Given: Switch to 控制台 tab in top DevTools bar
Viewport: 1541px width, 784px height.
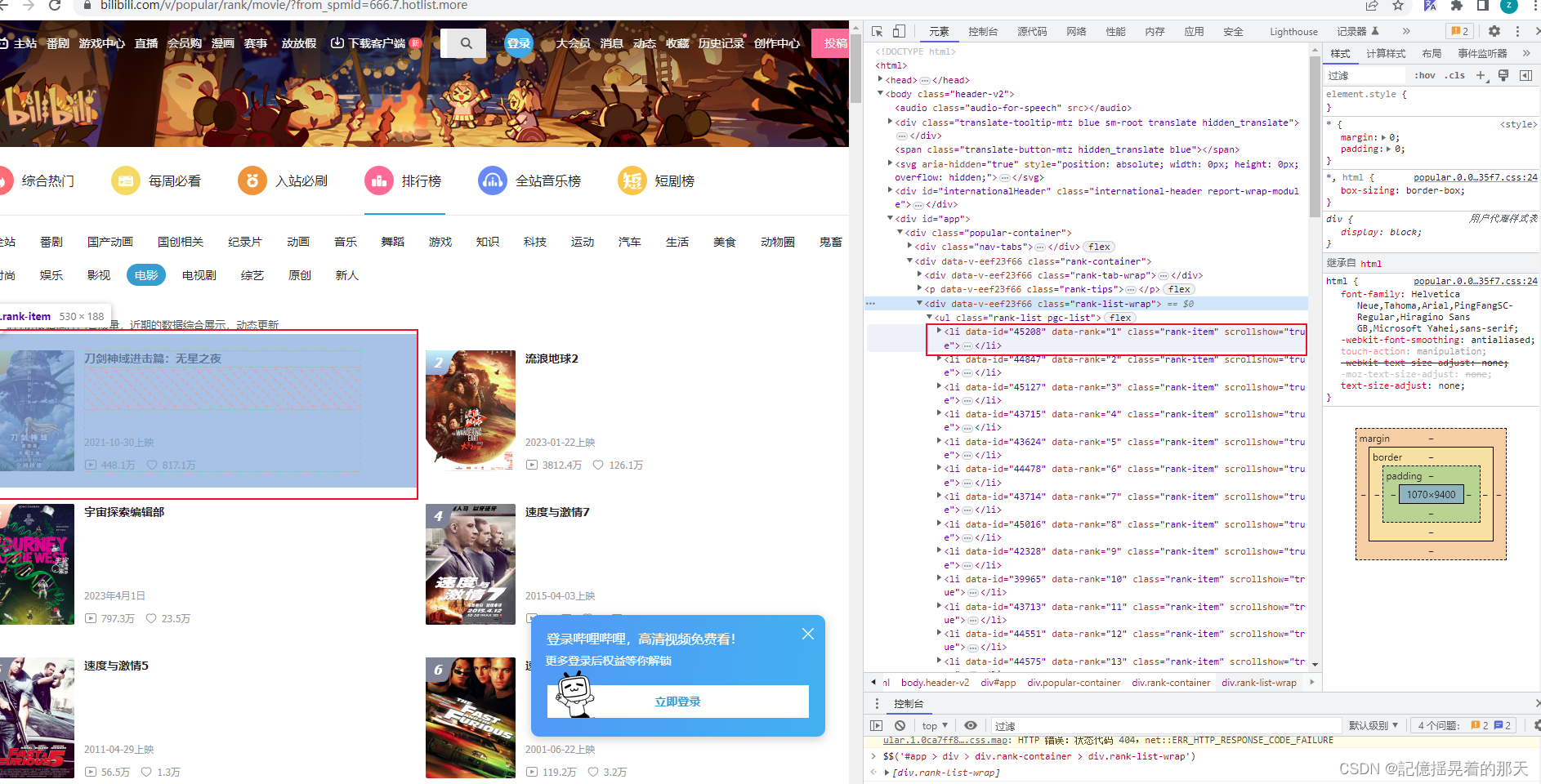Looking at the screenshot, I should pyautogui.click(x=983, y=31).
